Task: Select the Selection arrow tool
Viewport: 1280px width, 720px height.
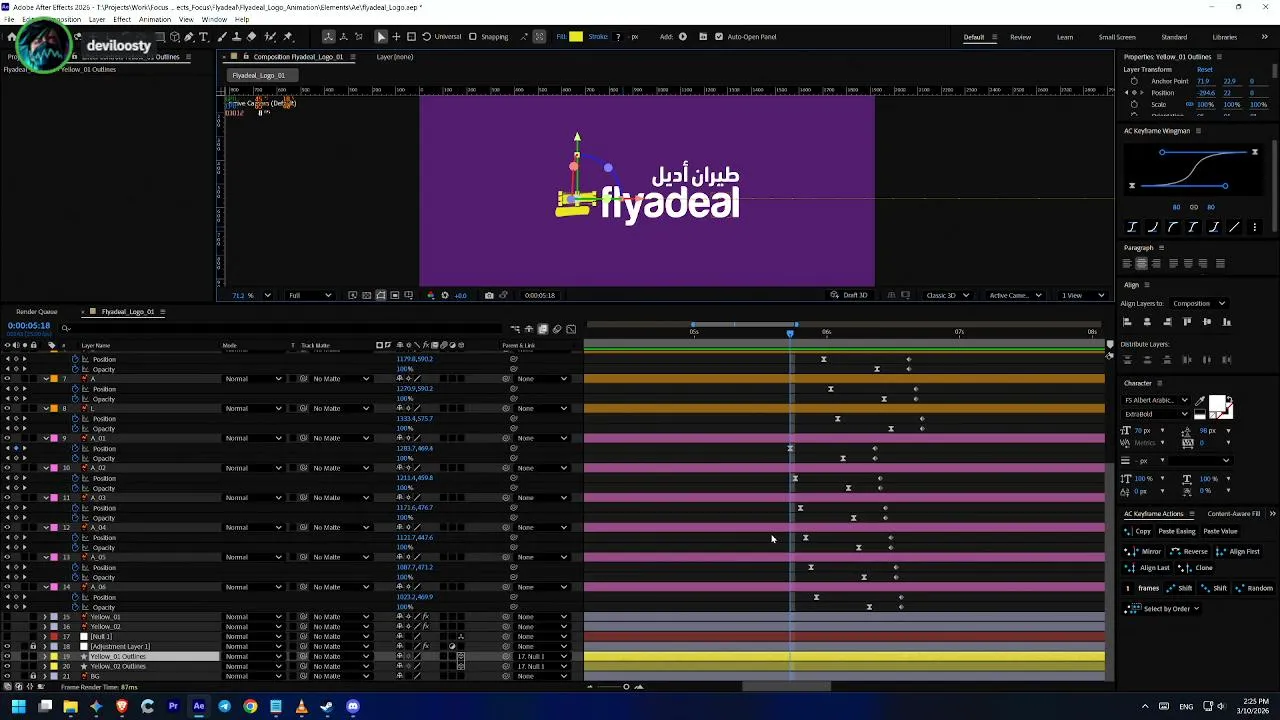Action: [x=381, y=37]
